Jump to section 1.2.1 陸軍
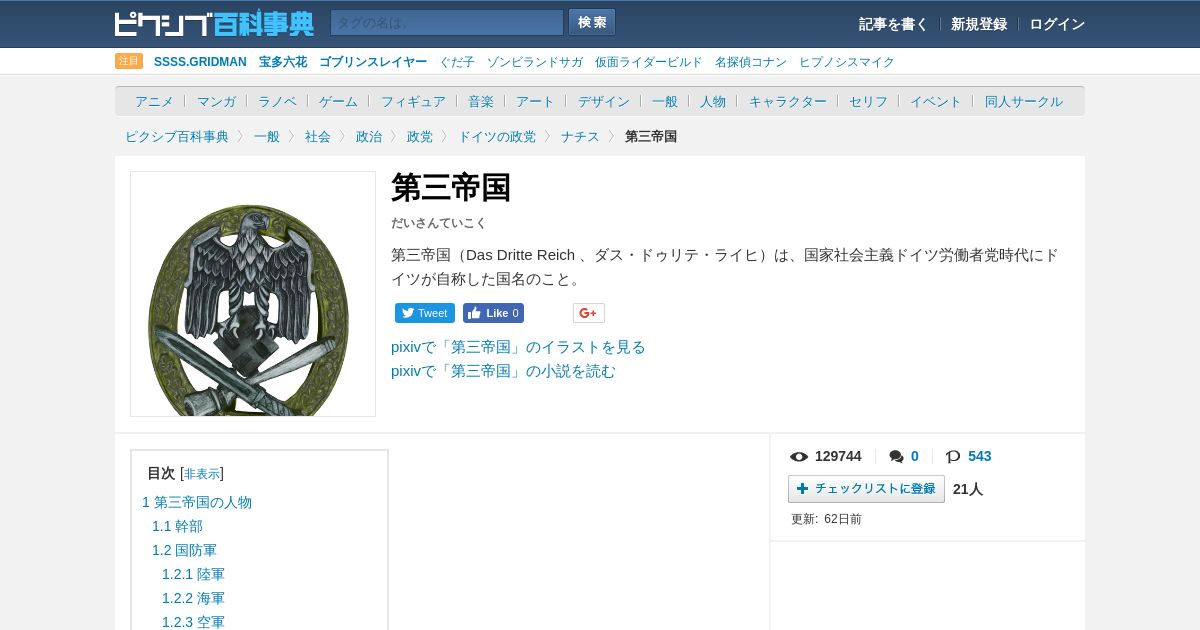This screenshot has width=1200, height=630. click(193, 574)
